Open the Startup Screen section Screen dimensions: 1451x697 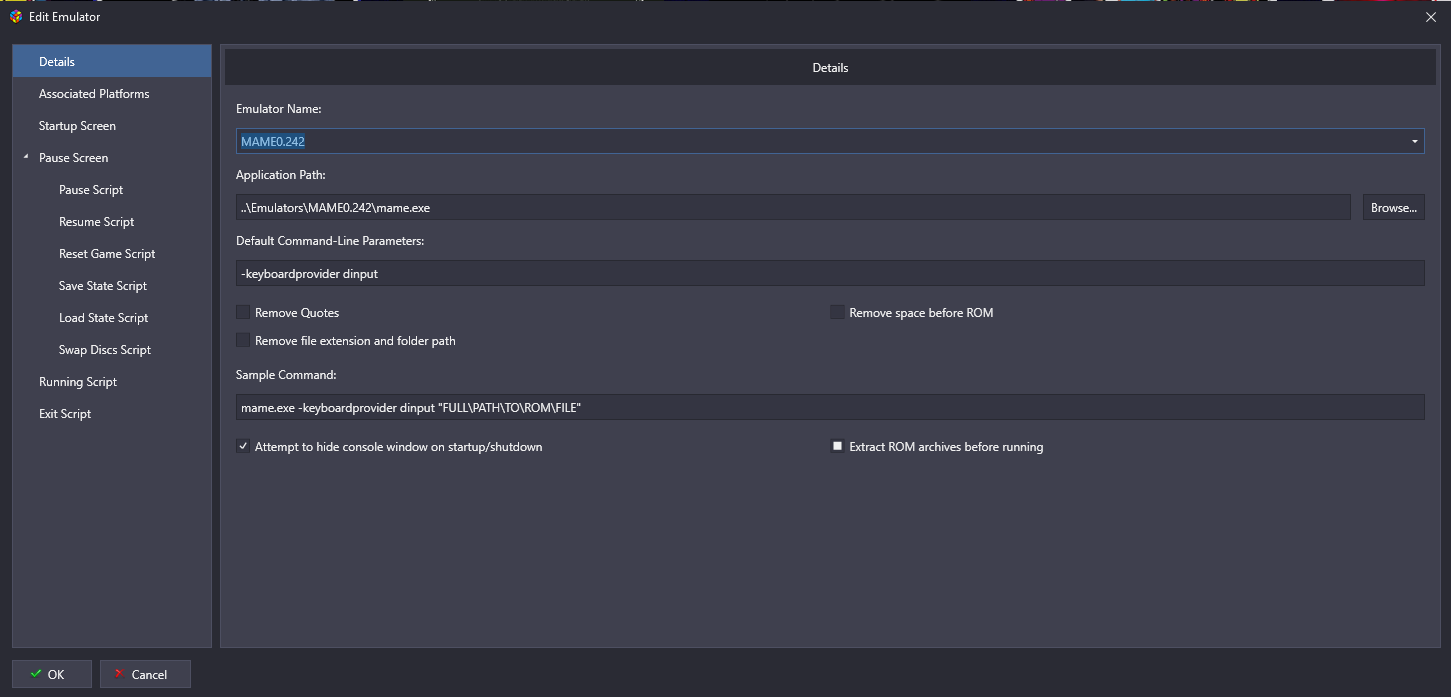(77, 126)
